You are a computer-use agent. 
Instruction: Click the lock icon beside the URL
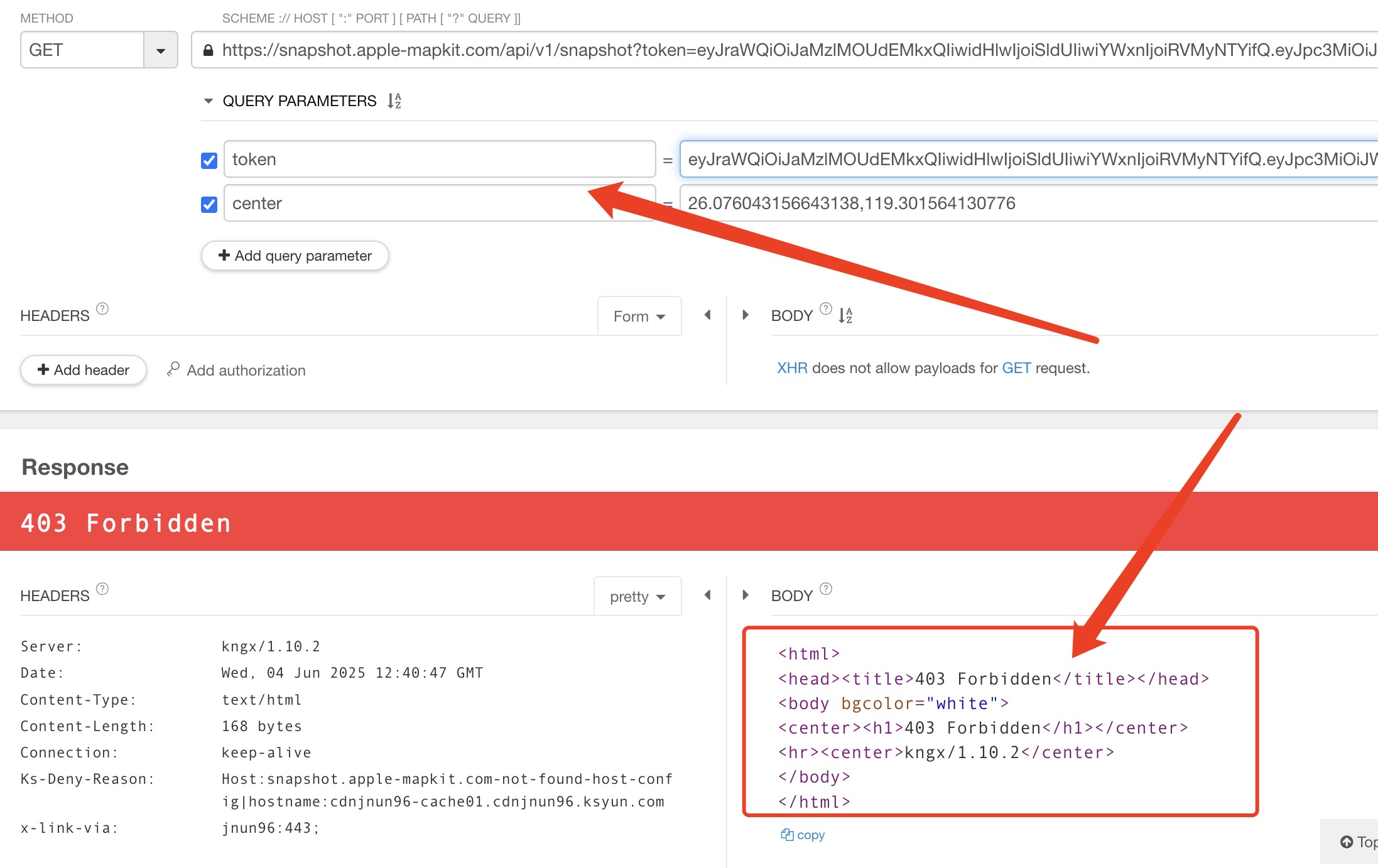(208, 50)
